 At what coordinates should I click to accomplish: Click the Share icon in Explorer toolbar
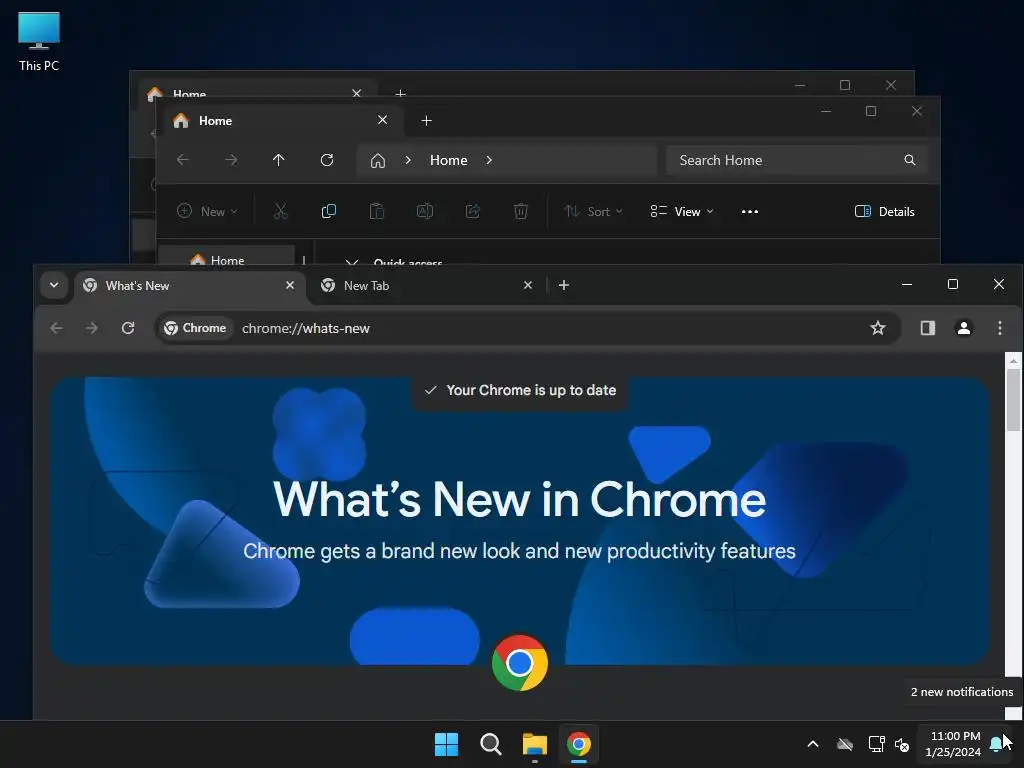point(473,211)
